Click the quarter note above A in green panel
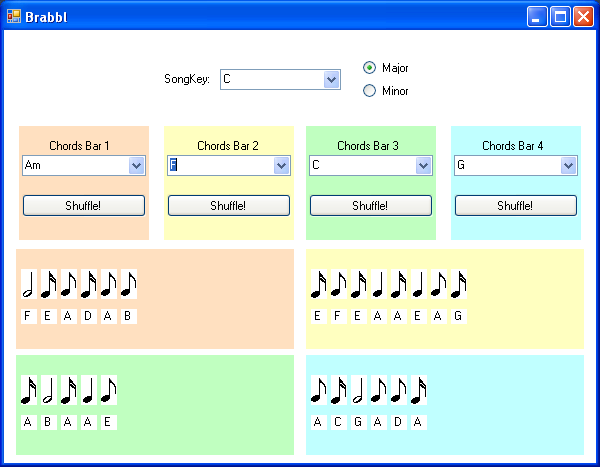600x467 pixels. 88,390
